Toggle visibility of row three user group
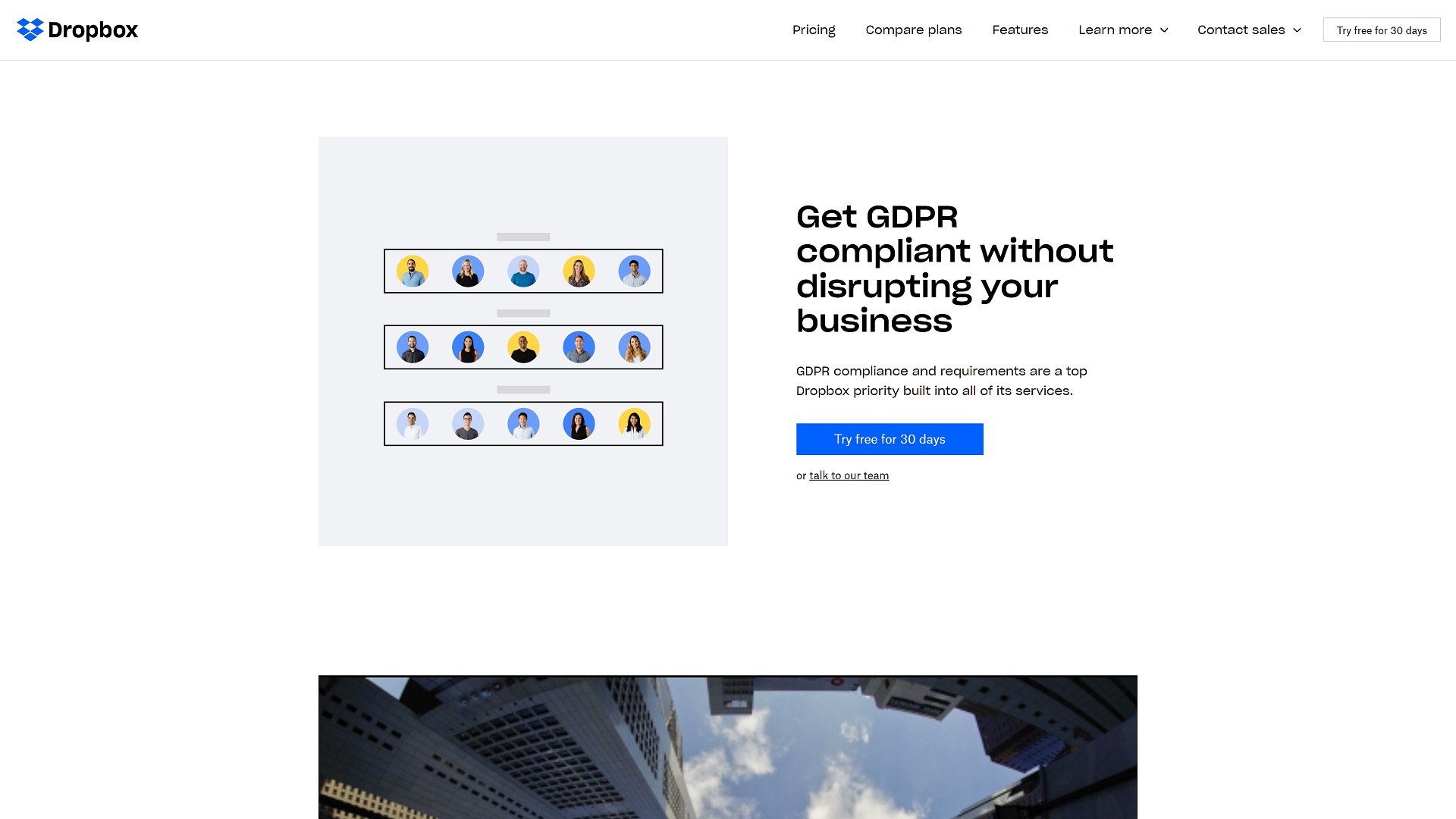The height and width of the screenshot is (819, 1456). [x=523, y=389]
